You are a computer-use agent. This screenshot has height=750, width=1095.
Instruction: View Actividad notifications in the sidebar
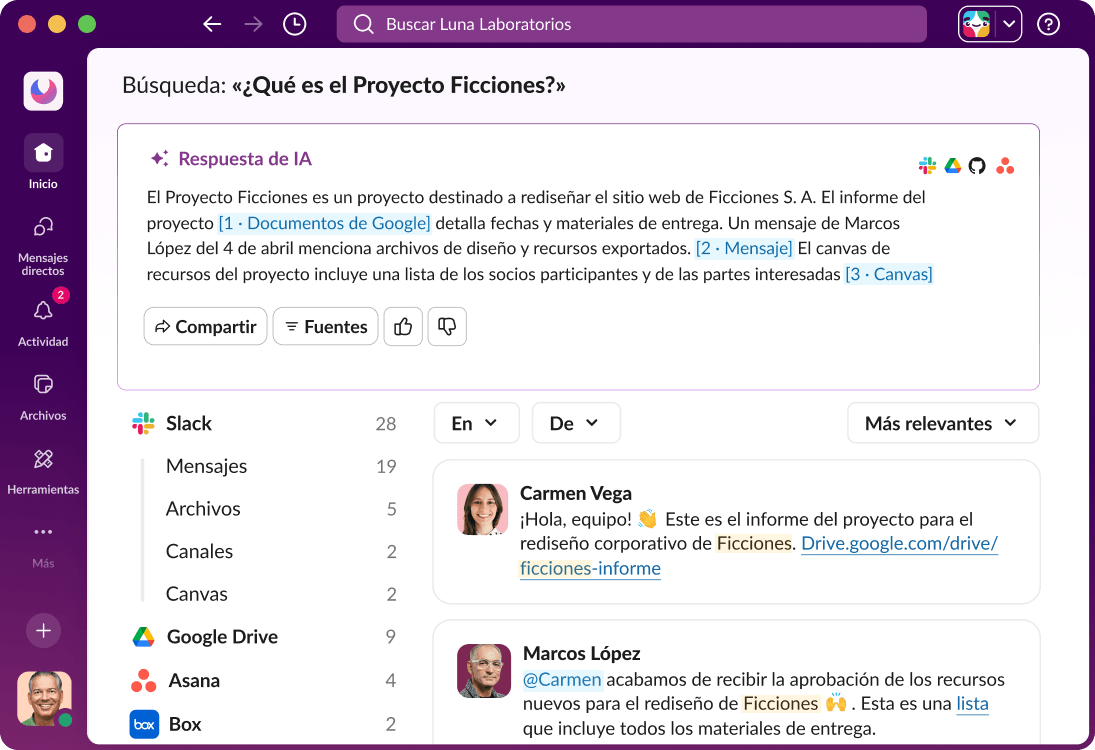42,320
